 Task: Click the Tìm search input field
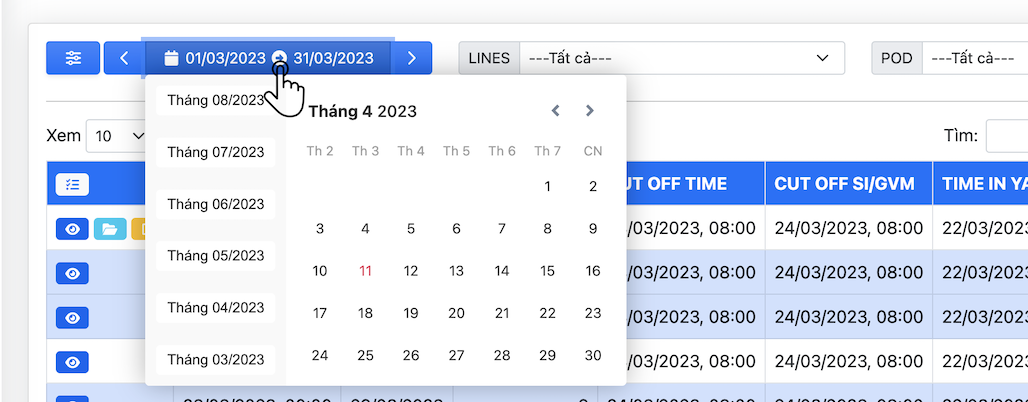click(1006, 136)
